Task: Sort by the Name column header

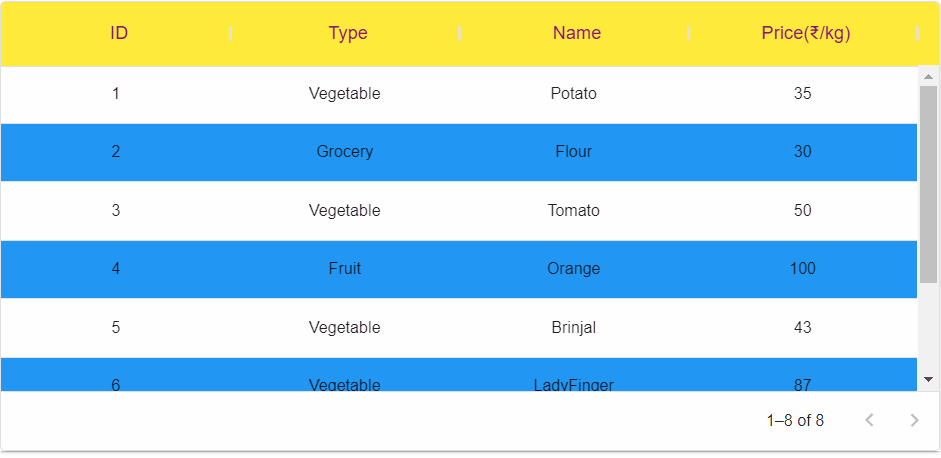Action: coord(577,33)
